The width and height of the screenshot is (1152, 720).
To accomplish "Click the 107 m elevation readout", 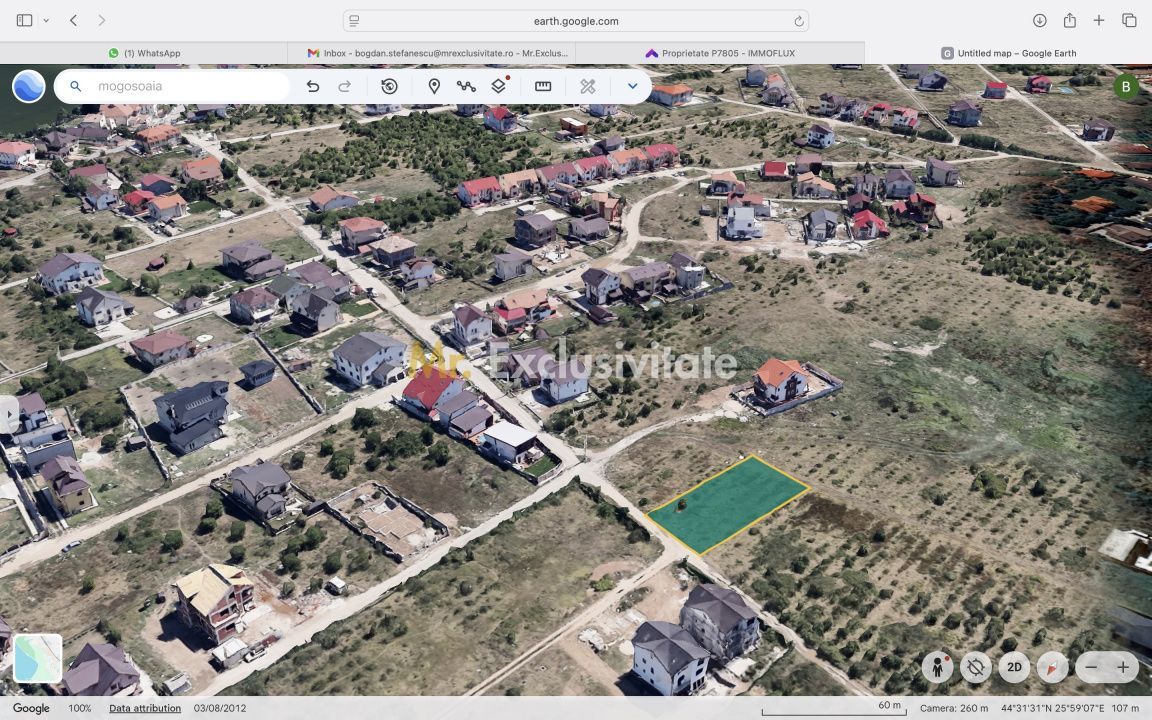I will coord(1125,708).
